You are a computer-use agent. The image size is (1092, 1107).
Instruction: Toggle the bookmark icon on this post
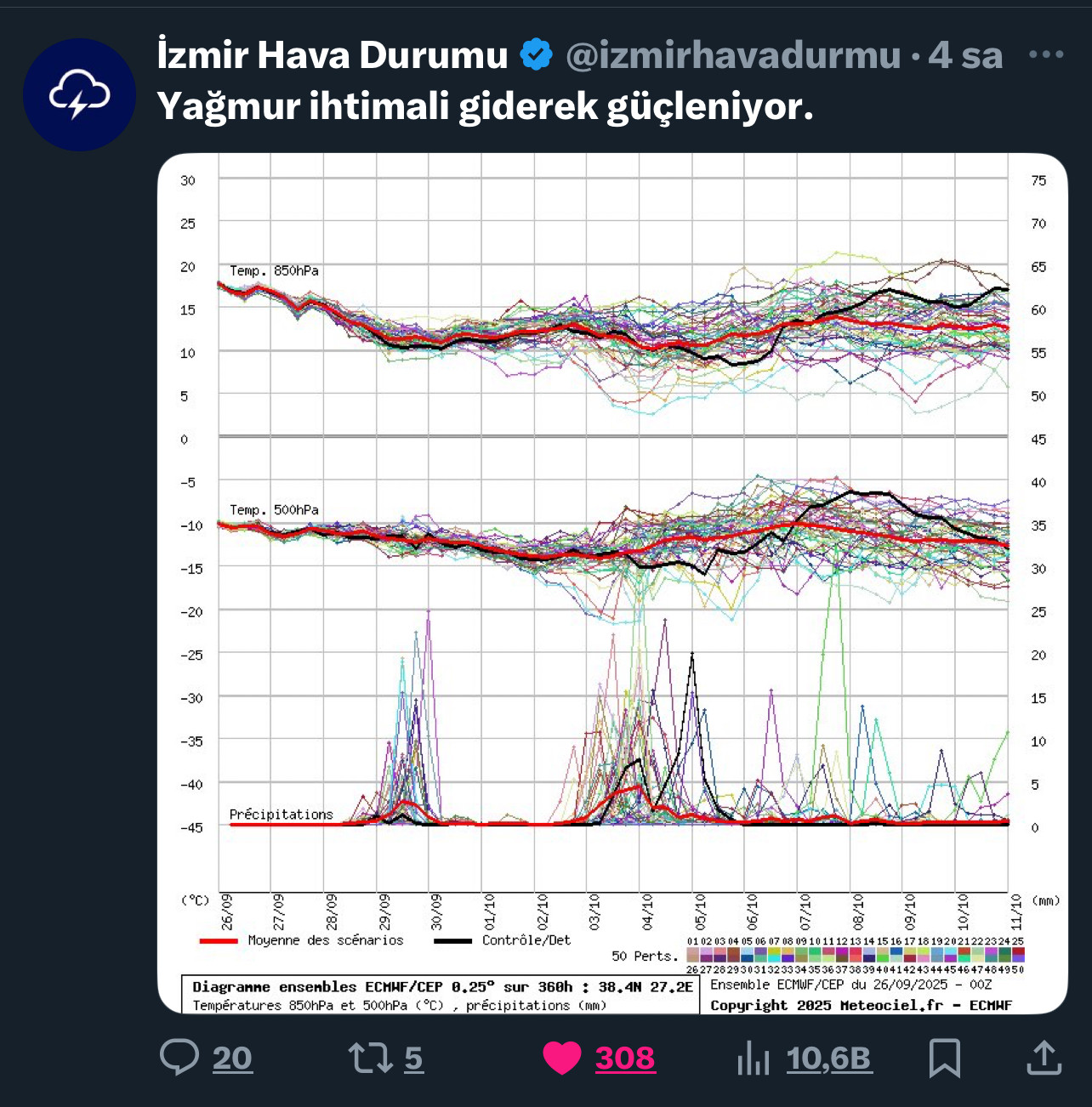(x=944, y=1058)
